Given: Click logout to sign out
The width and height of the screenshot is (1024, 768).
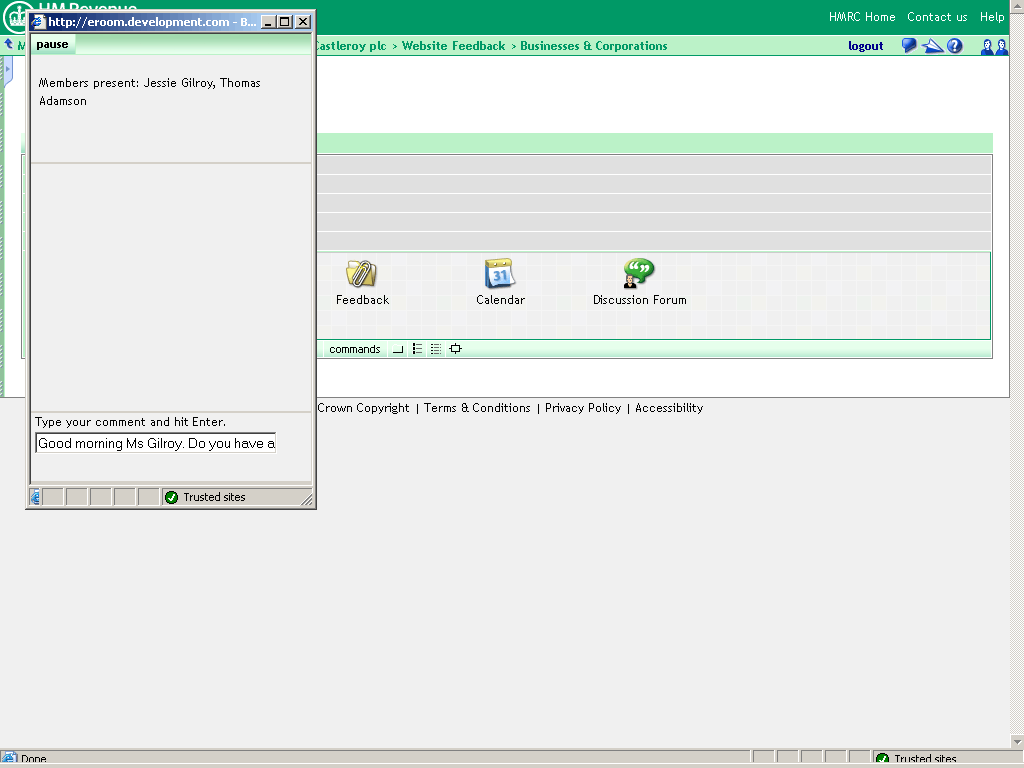Looking at the screenshot, I should click(865, 46).
